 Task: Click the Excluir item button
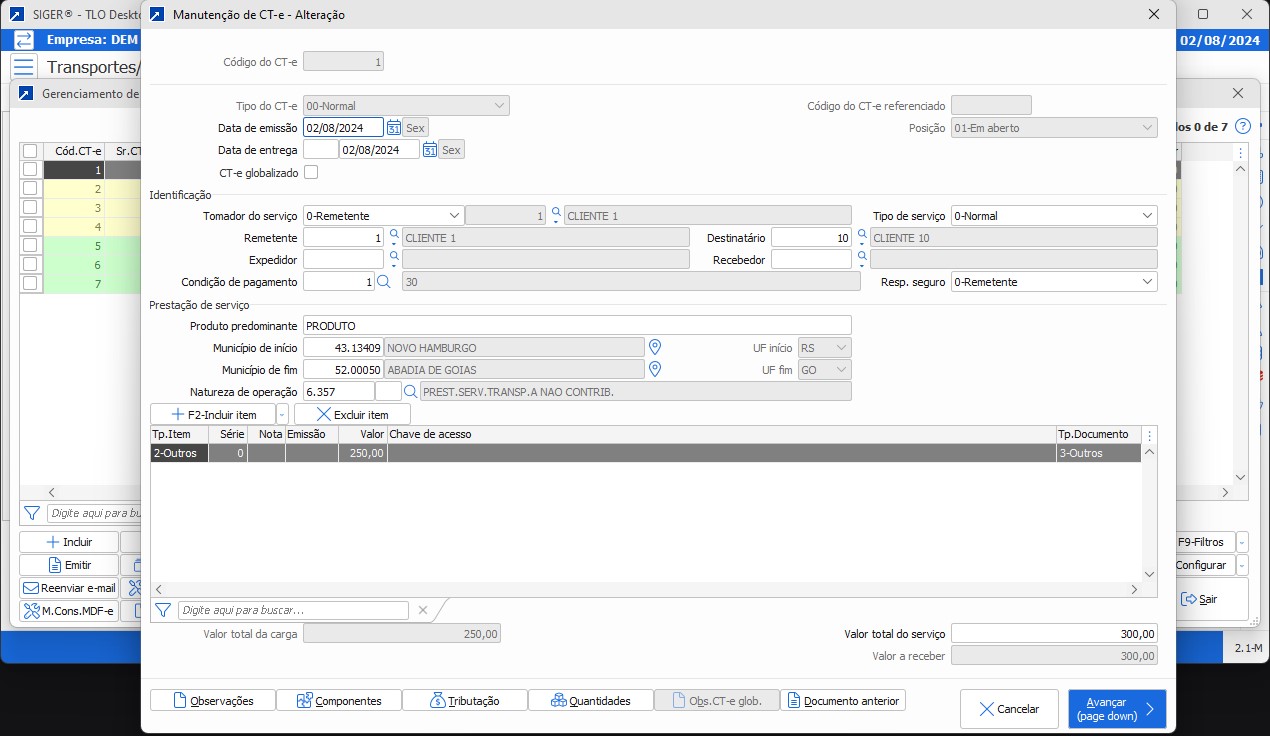coord(352,414)
